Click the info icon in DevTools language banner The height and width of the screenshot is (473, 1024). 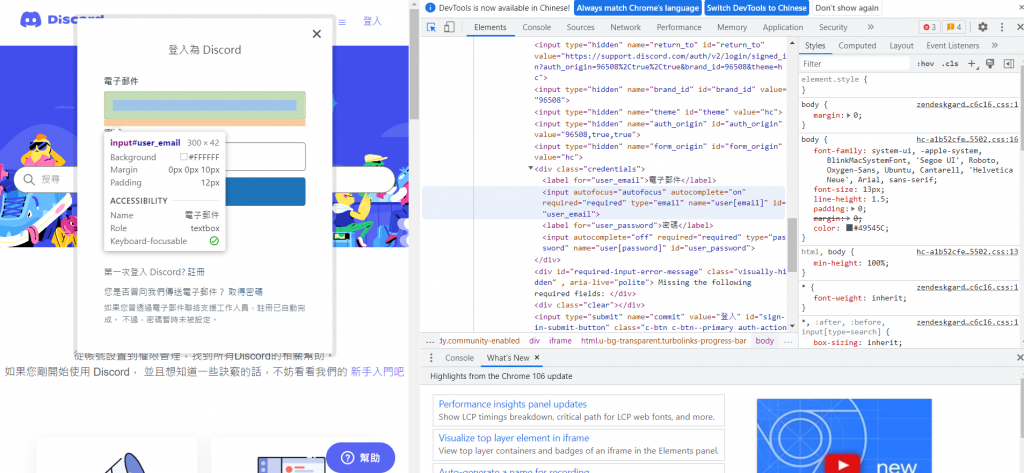point(429,8)
